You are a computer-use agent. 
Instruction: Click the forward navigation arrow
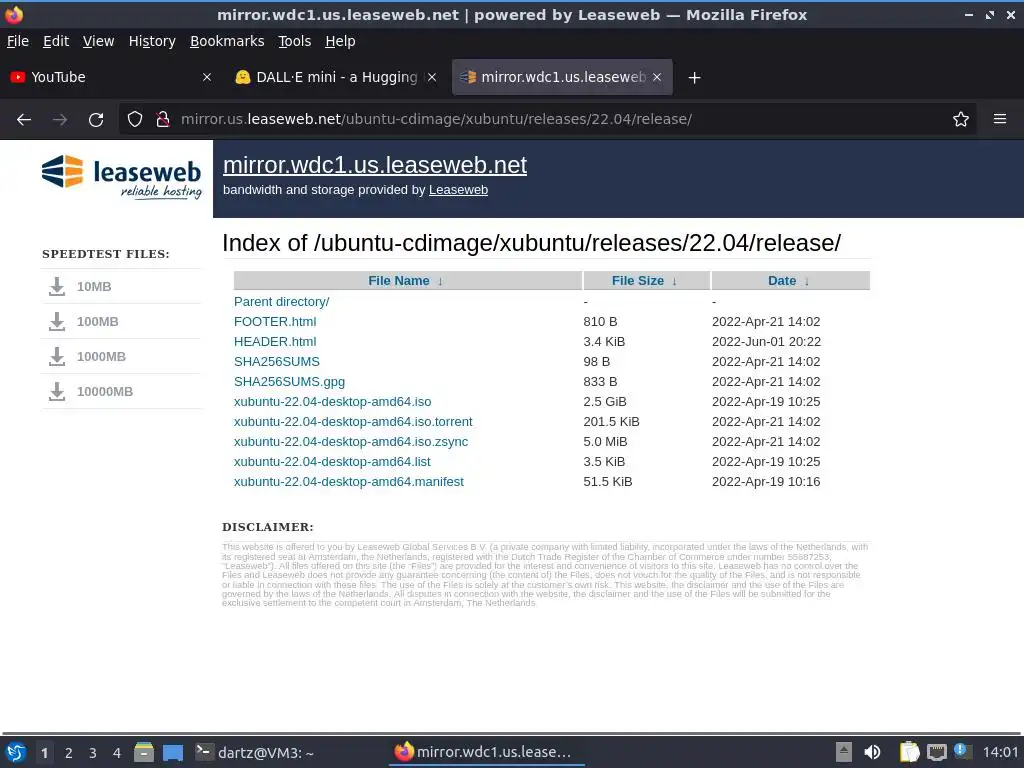point(60,120)
